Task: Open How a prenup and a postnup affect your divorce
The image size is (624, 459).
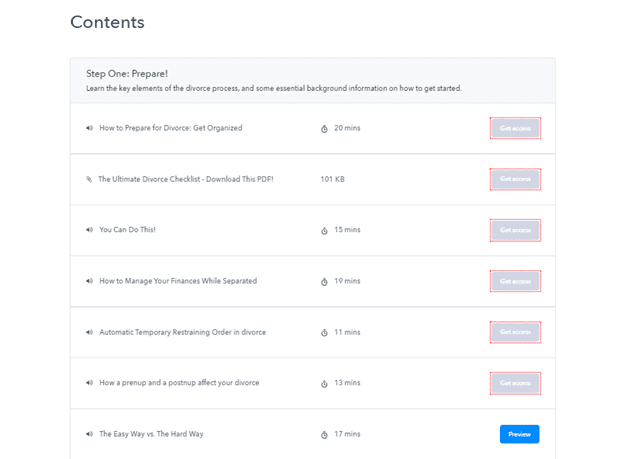Action: [x=179, y=383]
